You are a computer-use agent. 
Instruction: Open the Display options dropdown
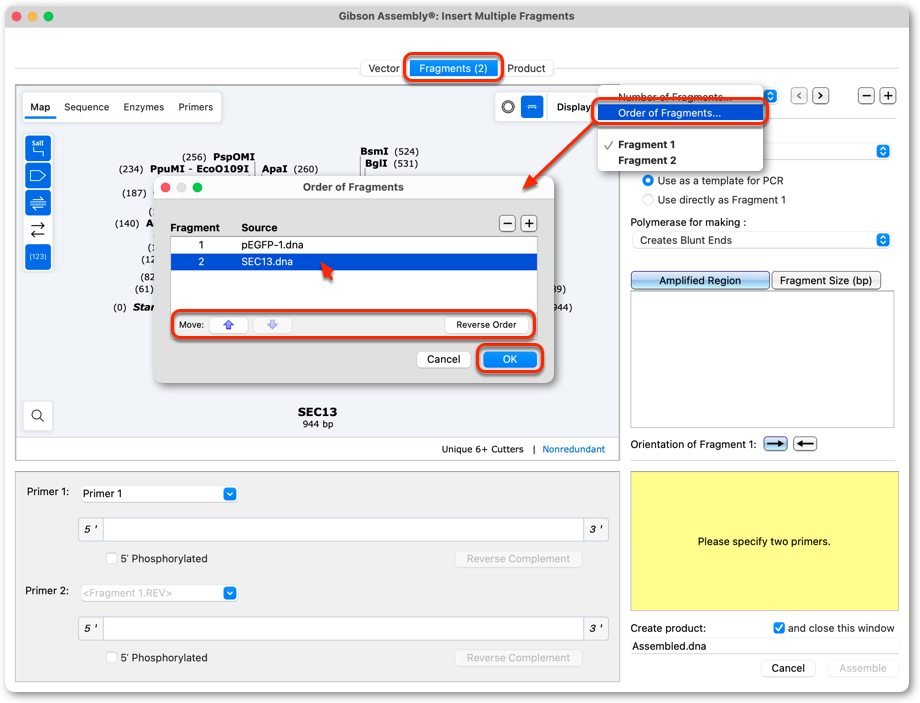[x=573, y=107]
